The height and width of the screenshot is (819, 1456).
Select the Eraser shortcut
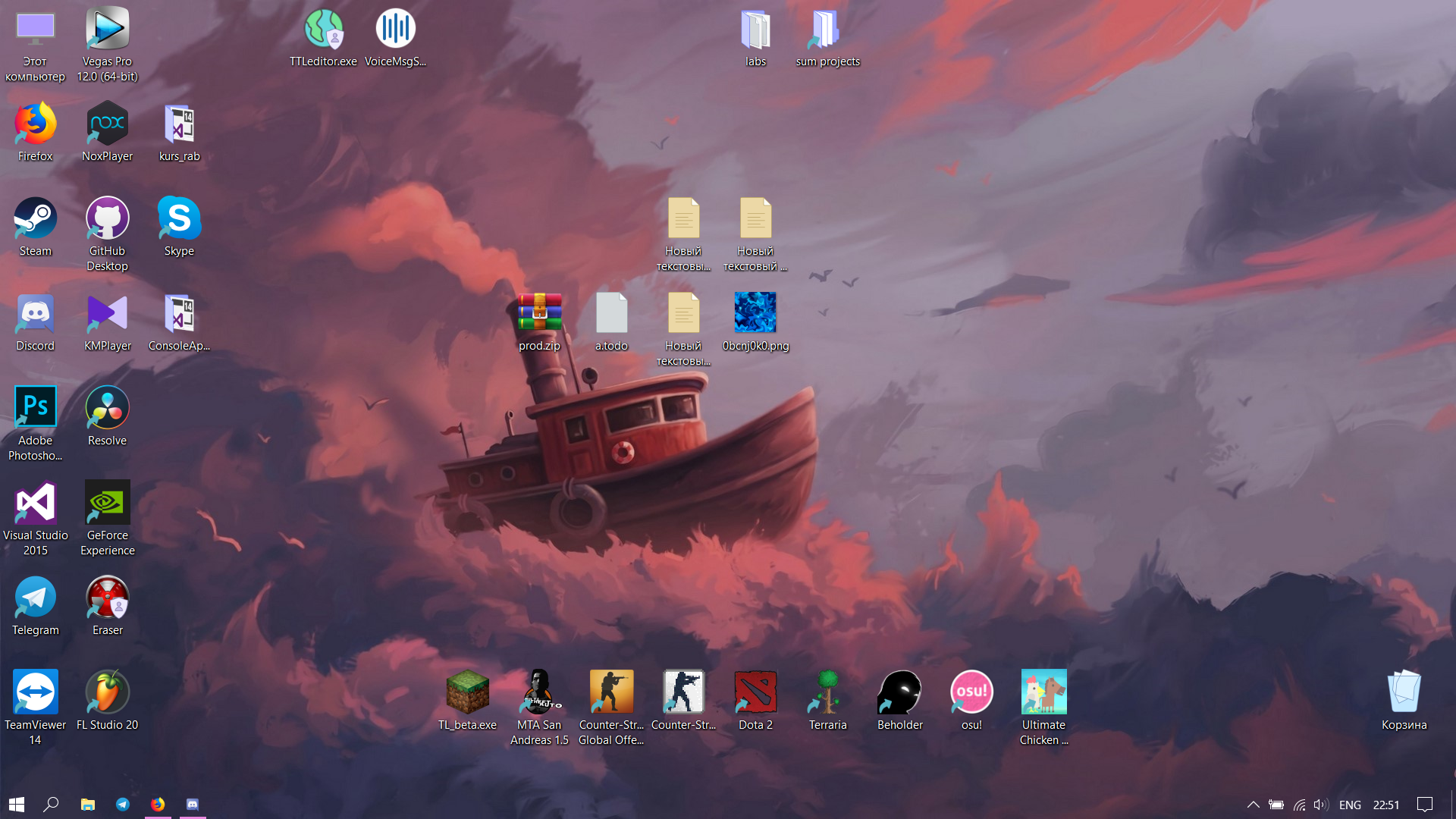point(107,607)
